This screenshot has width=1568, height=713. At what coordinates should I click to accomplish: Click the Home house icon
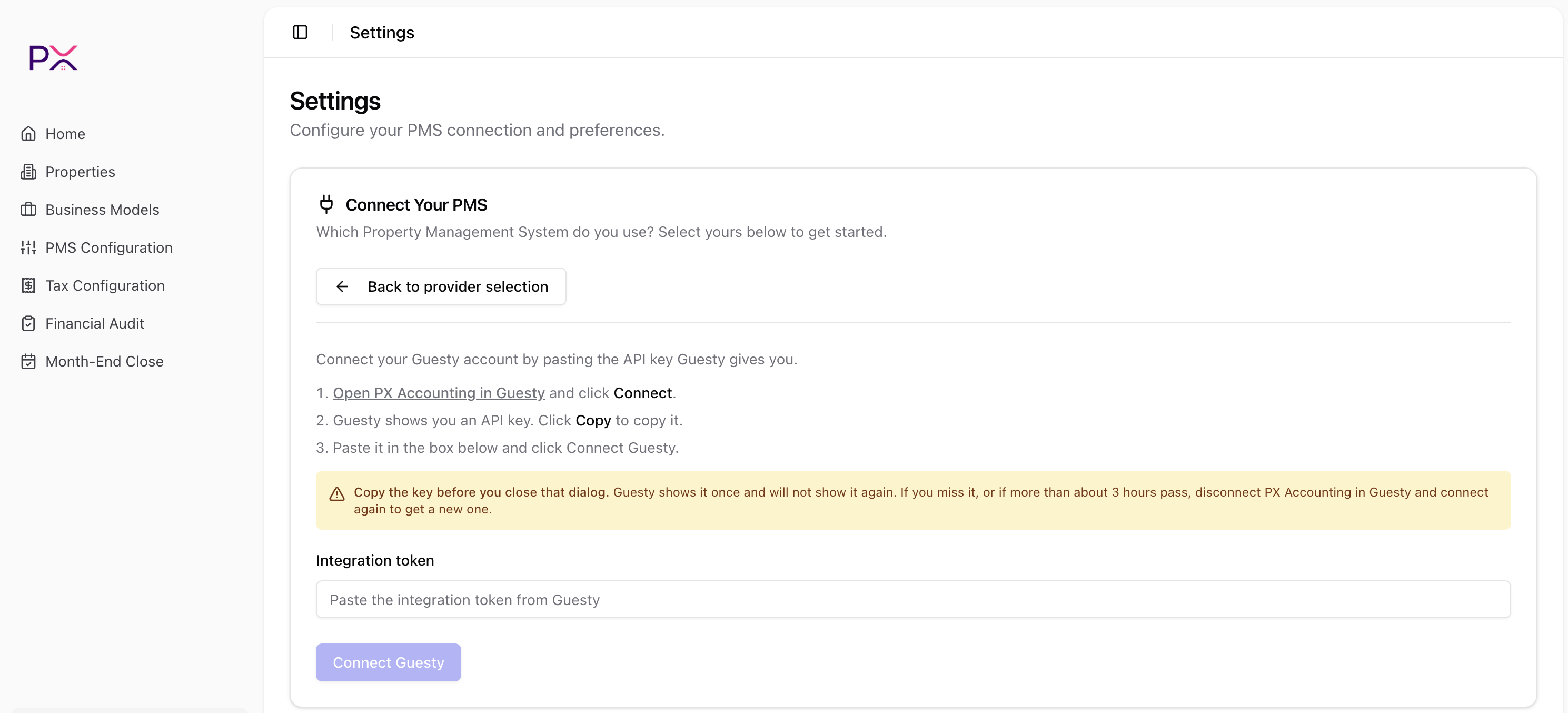[28, 133]
